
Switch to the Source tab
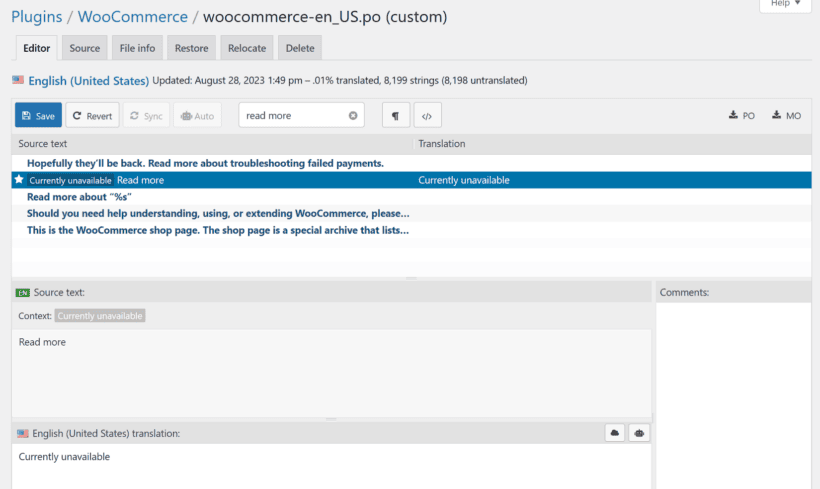[x=85, y=48]
